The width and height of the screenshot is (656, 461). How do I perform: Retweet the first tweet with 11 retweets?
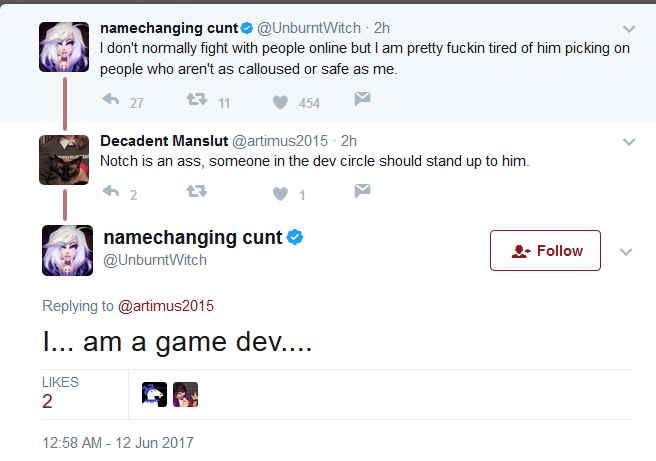point(197,100)
